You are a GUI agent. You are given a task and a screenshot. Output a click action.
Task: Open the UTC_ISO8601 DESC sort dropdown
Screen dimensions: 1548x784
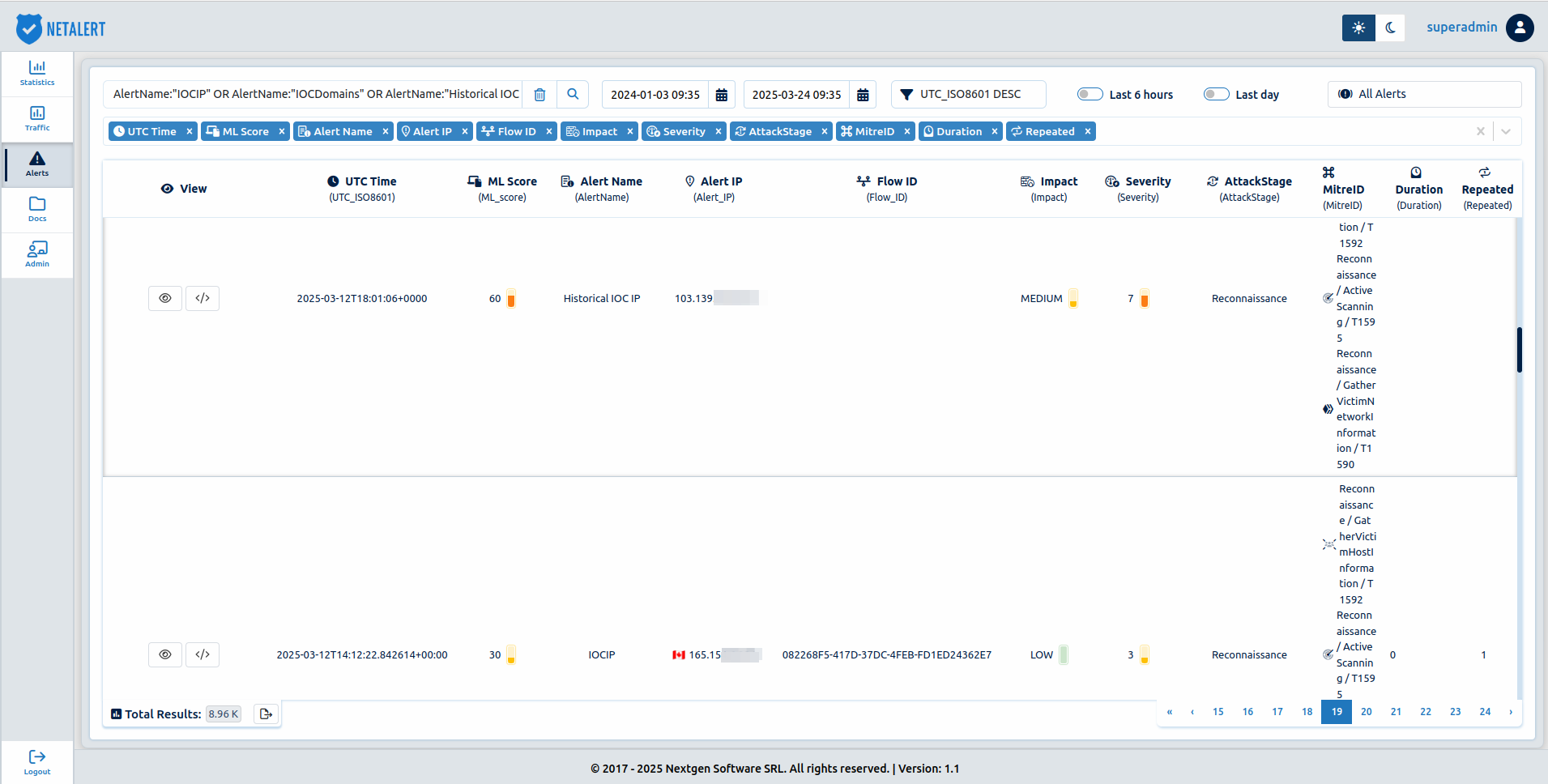point(969,94)
